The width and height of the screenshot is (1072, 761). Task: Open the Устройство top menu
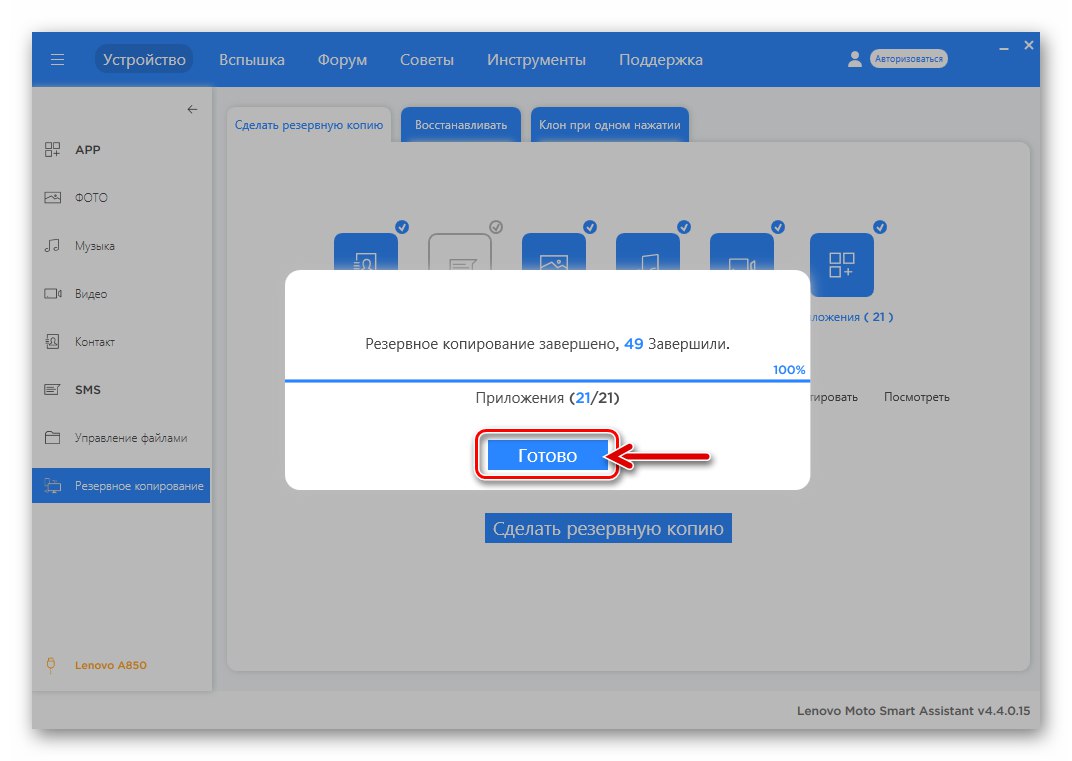pyautogui.click(x=144, y=59)
